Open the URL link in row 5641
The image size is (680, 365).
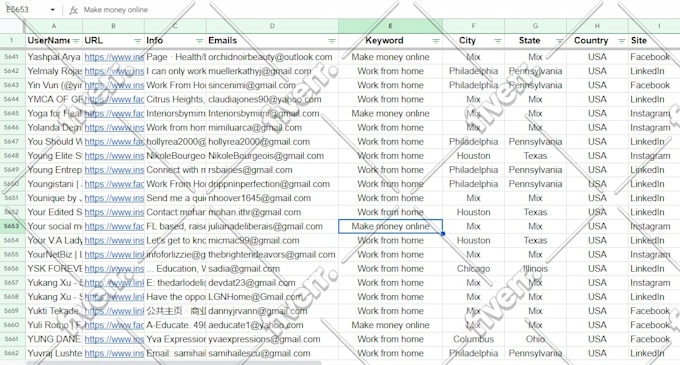point(114,57)
